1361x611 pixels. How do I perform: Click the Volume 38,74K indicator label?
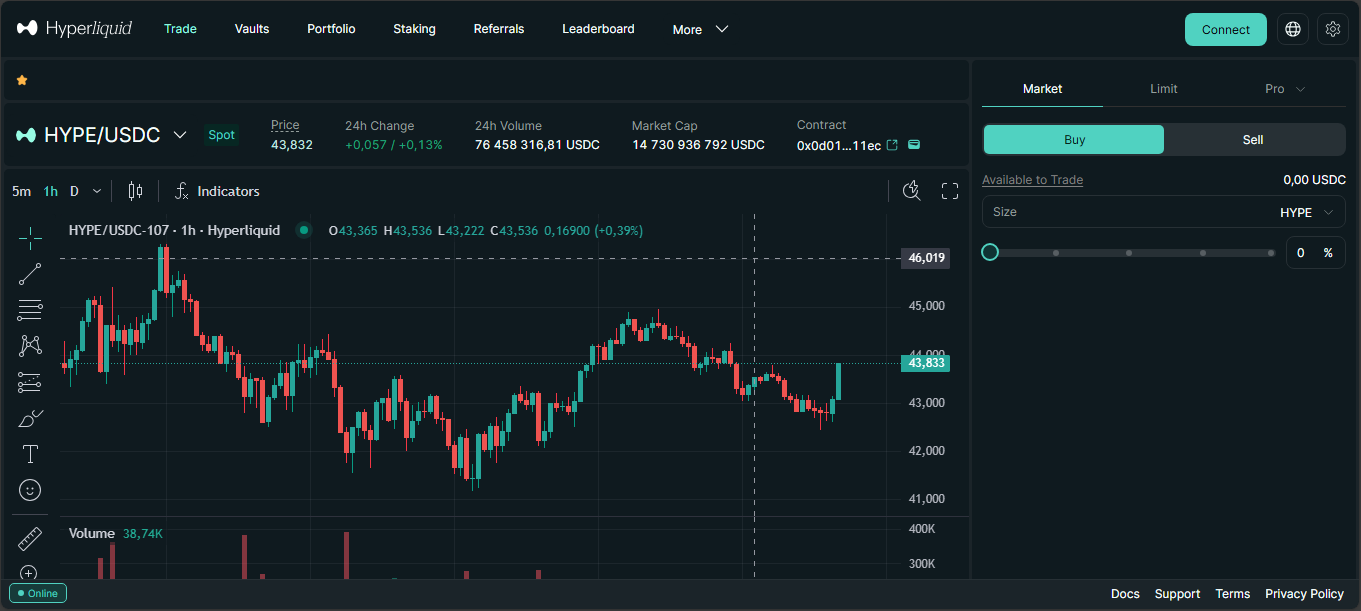[x=115, y=534]
